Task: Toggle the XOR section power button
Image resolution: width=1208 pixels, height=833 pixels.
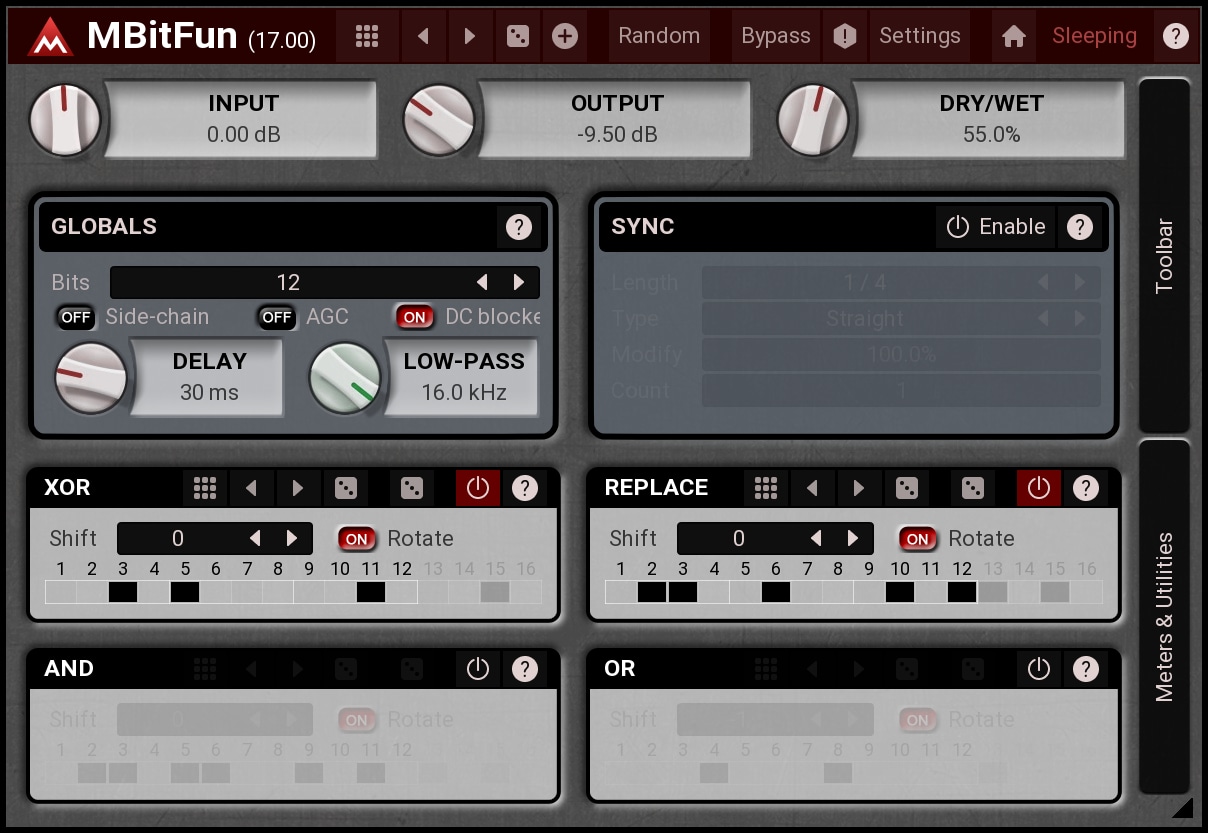Action: point(478,488)
